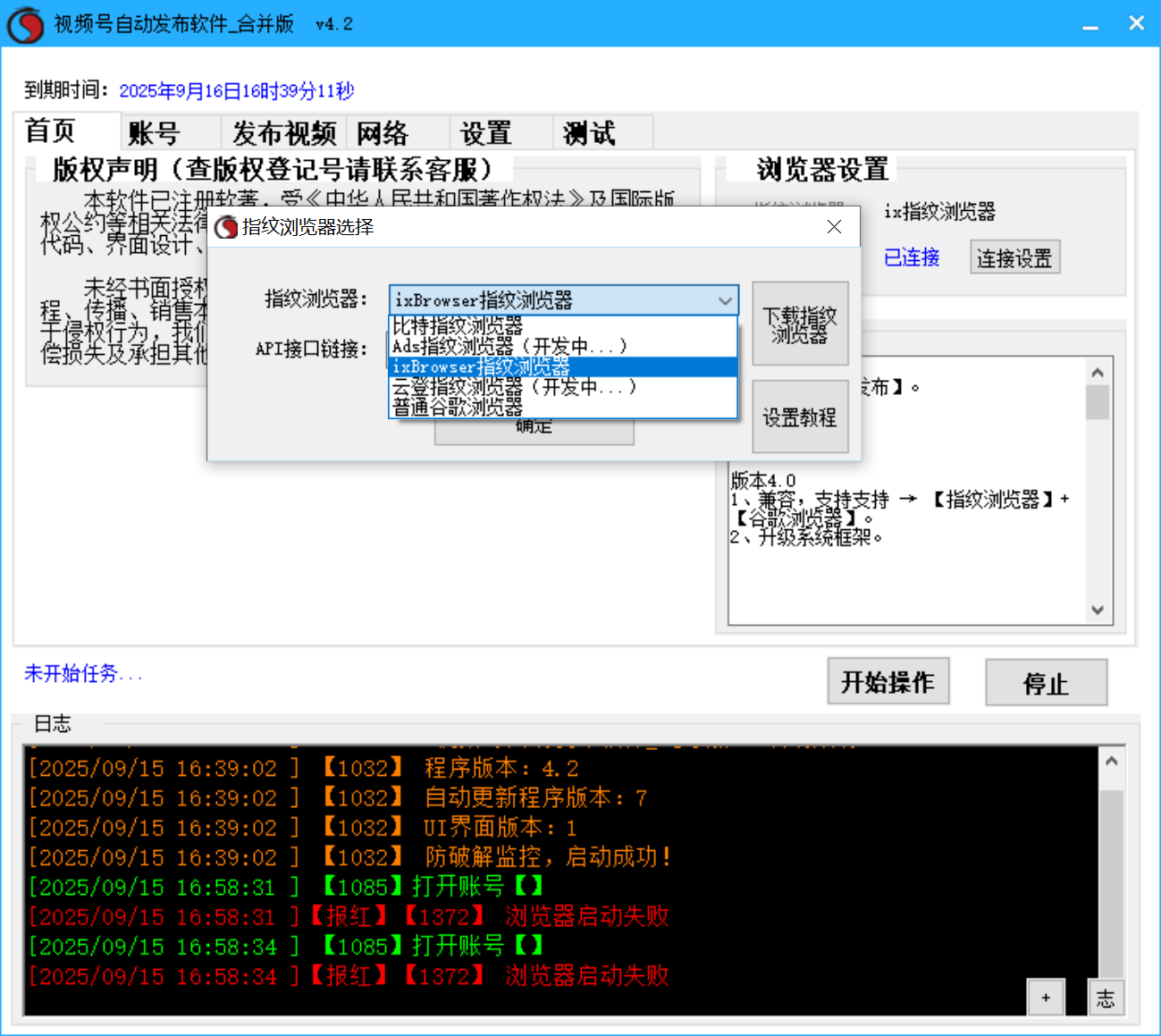
Task: Open the 设置教程 button
Action: pos(800,417)
